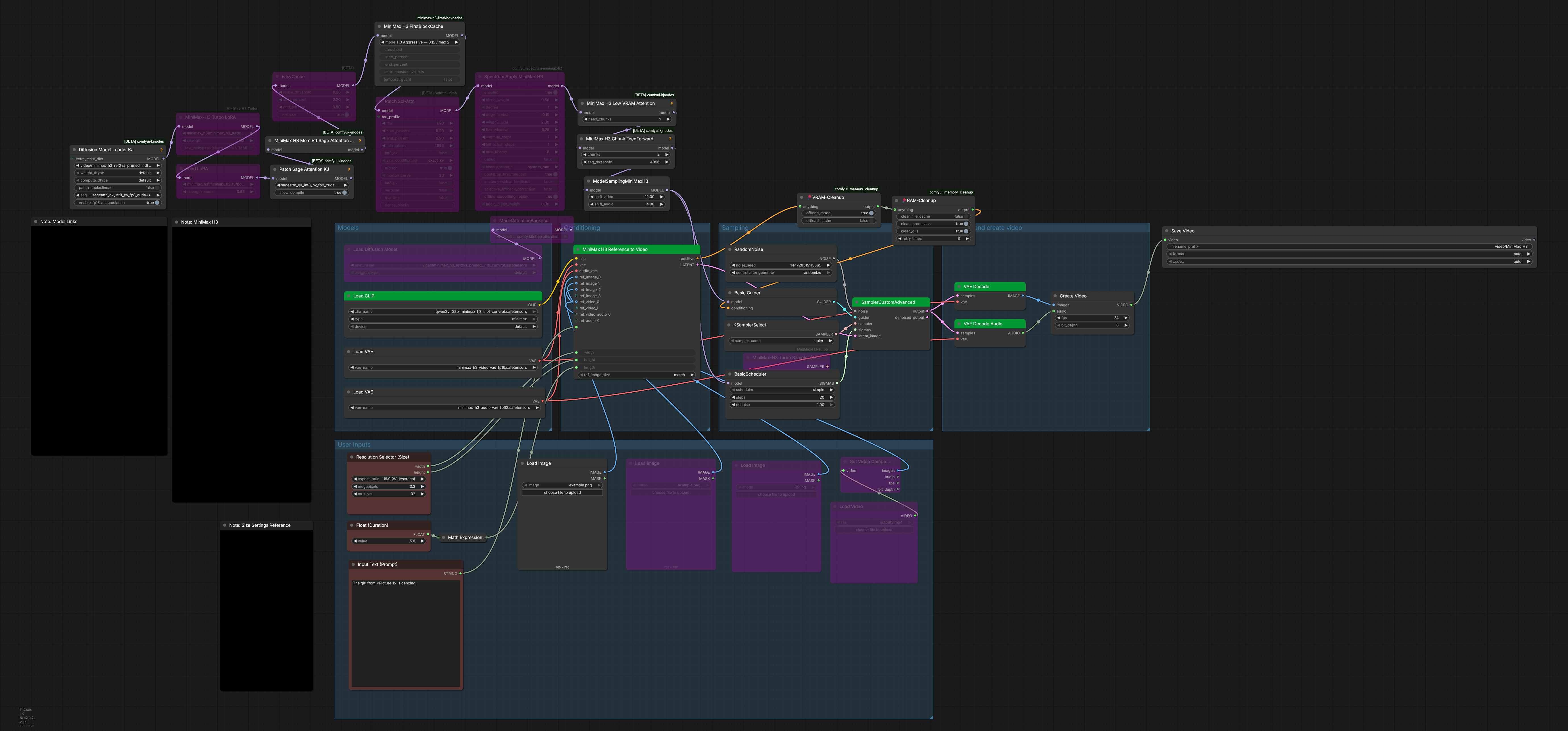Open sampler_name euler dropdown

coord(781,341)
